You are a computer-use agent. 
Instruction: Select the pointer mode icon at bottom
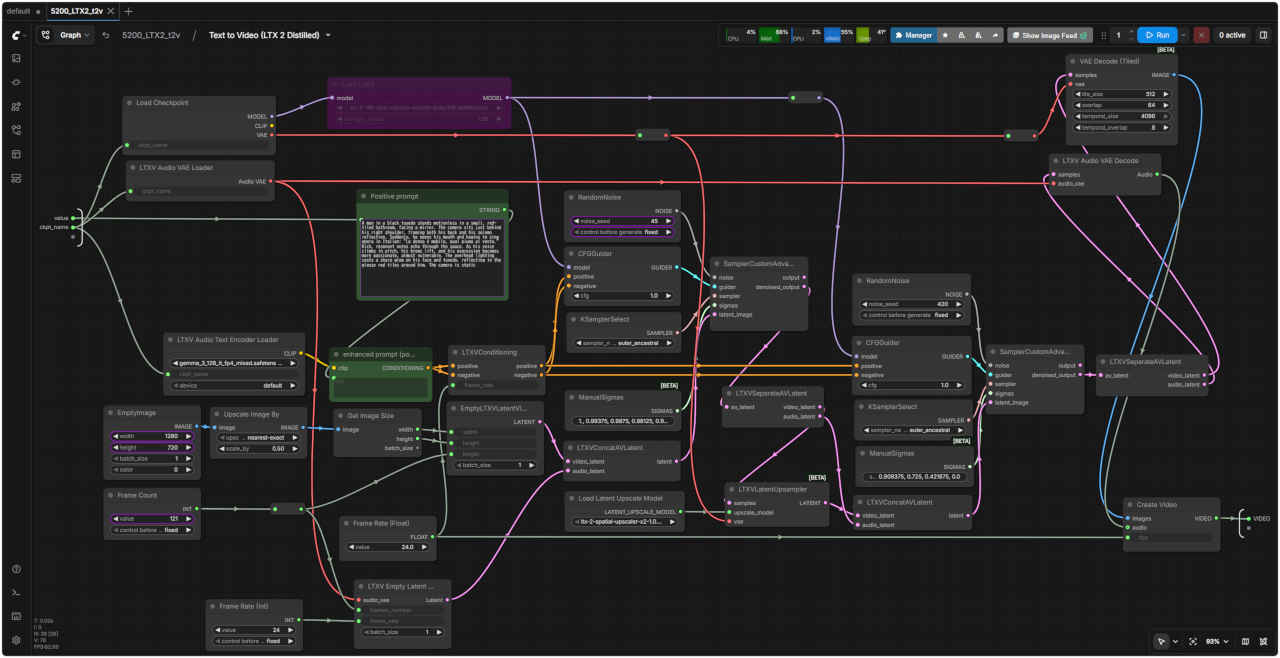1161,641
